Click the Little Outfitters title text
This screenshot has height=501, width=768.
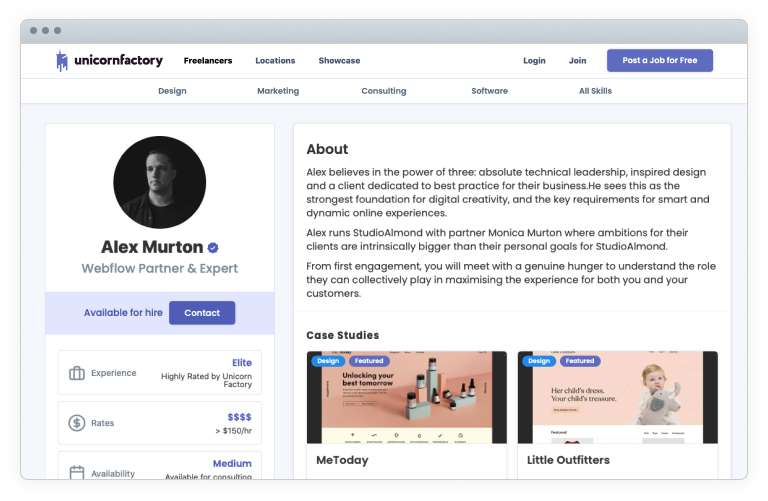[x=568, y=460]
